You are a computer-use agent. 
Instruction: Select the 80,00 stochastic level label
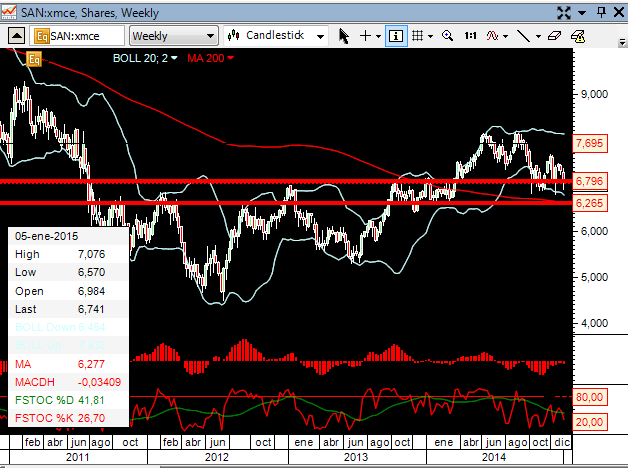pyautogui.click(x=590, y=397)
